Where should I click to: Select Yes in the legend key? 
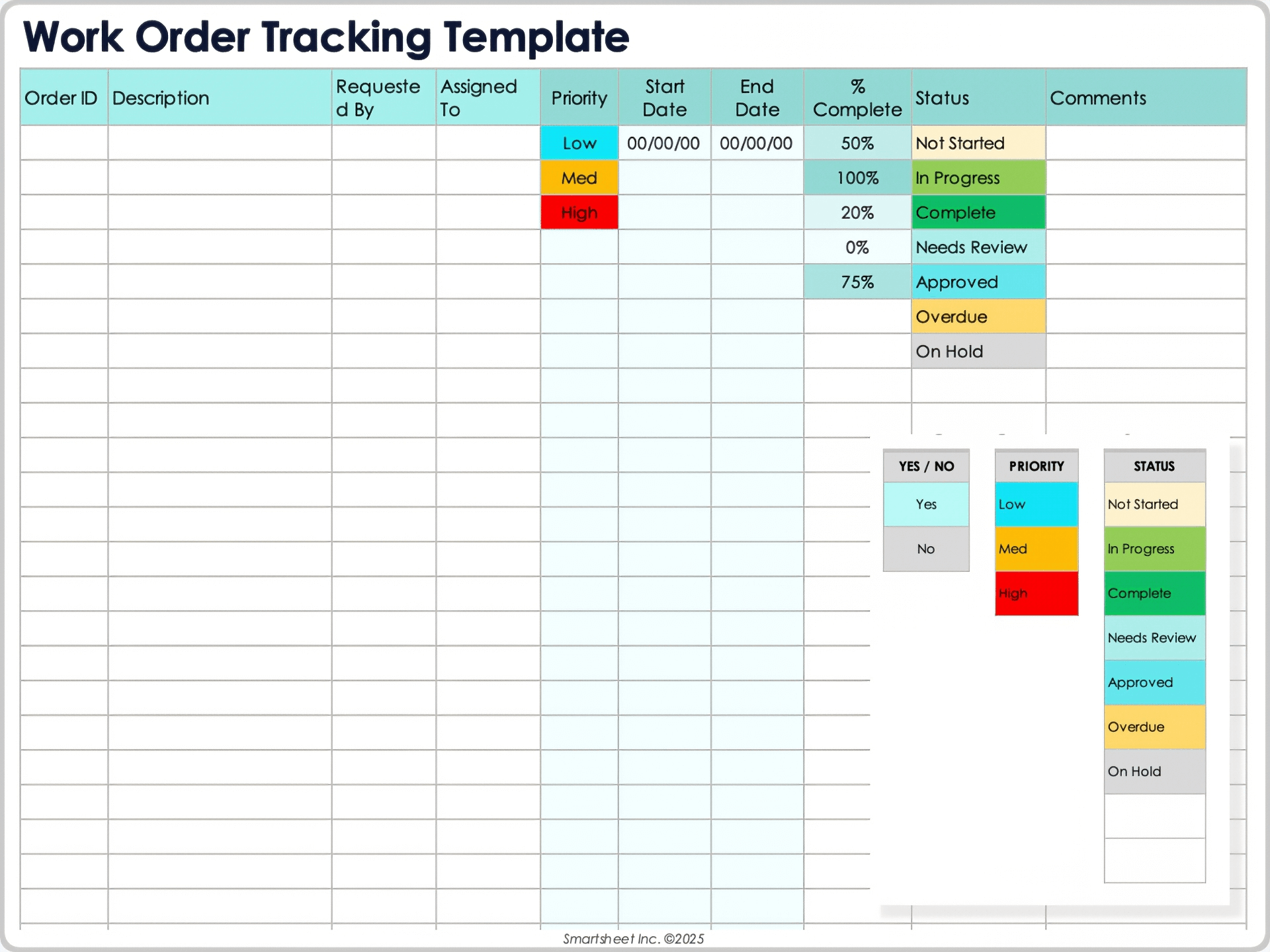pyautogui.click(x=926, y=504)
